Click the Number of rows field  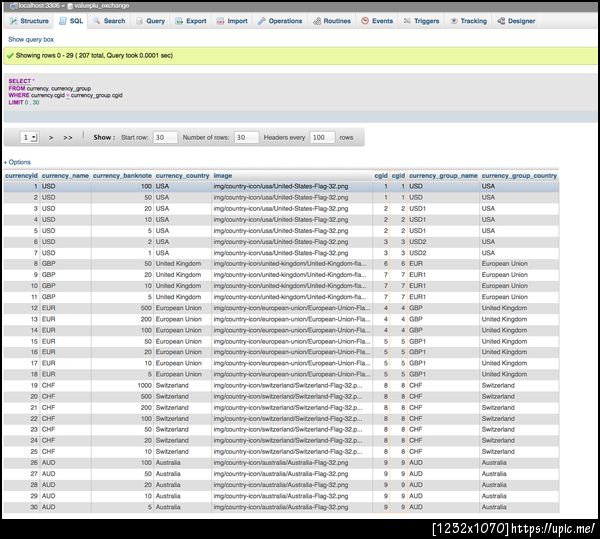coord(246,137)
